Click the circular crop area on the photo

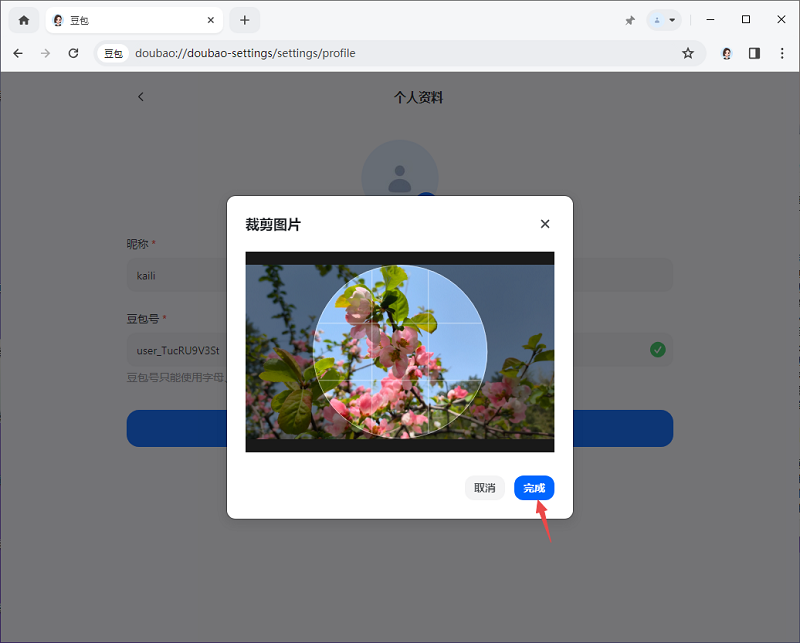click(x=400, y=351)
